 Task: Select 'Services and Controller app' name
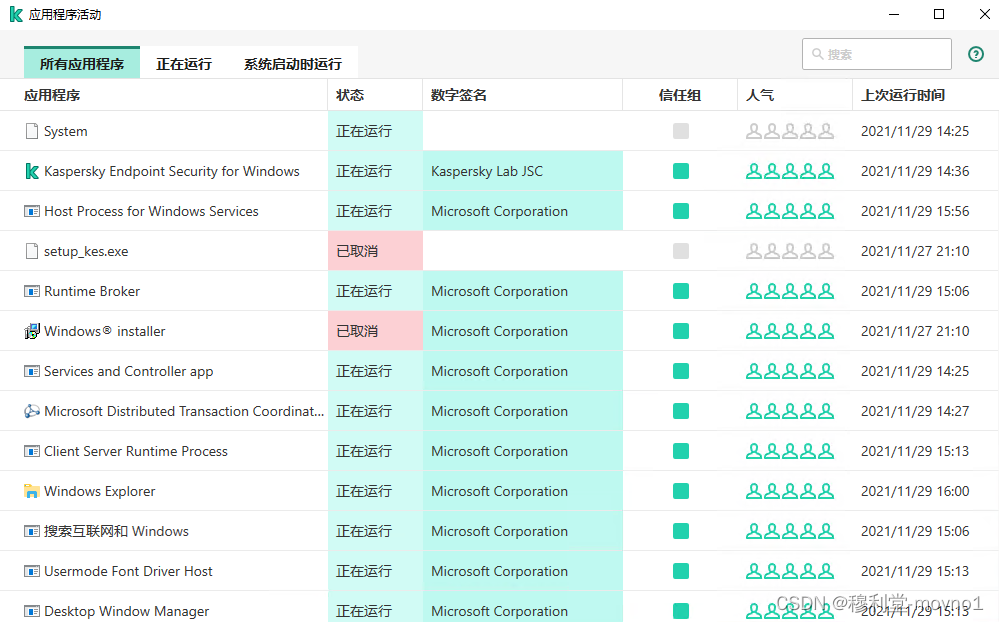click(129, 372)
